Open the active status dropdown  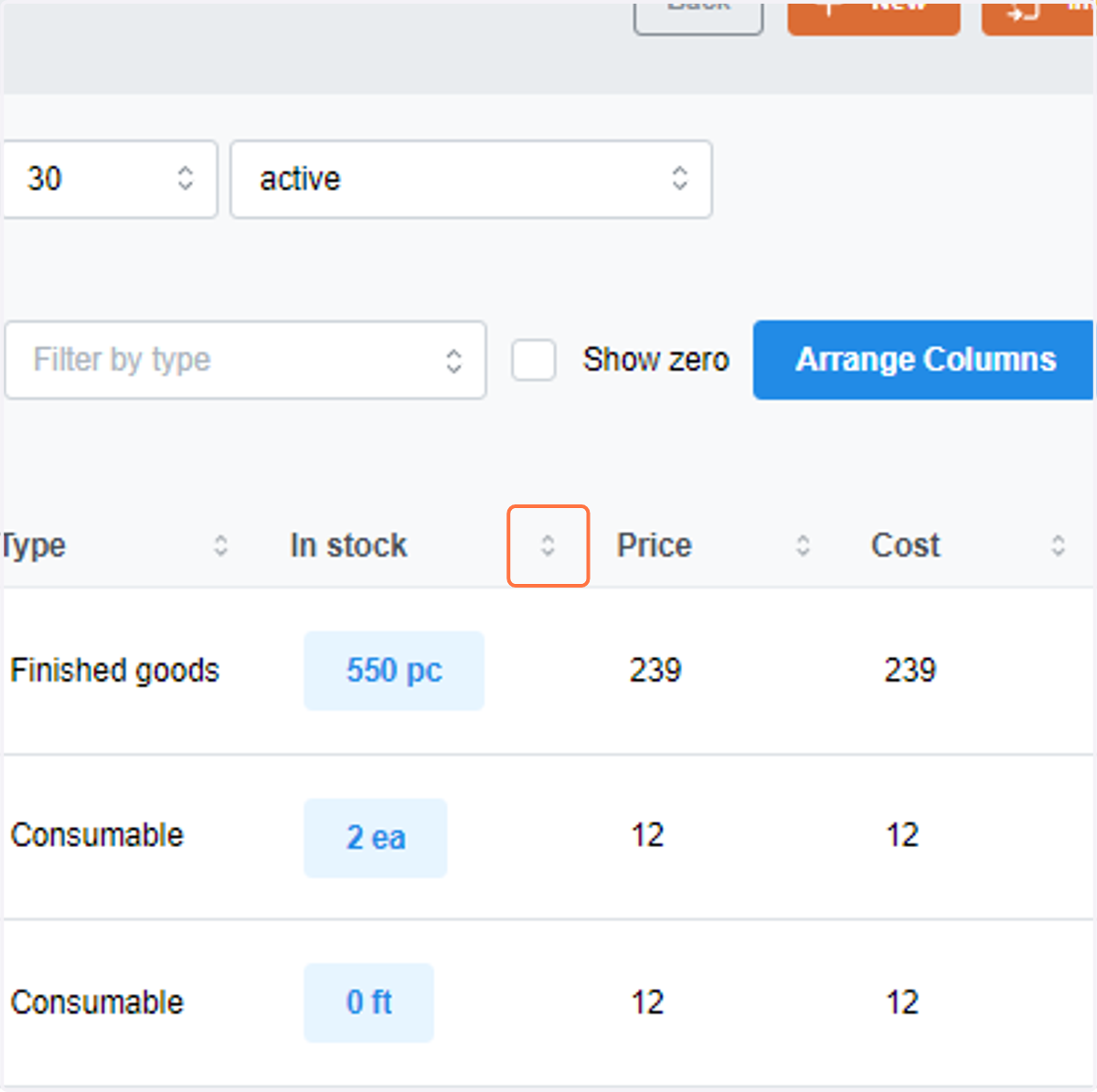(471, 179)
